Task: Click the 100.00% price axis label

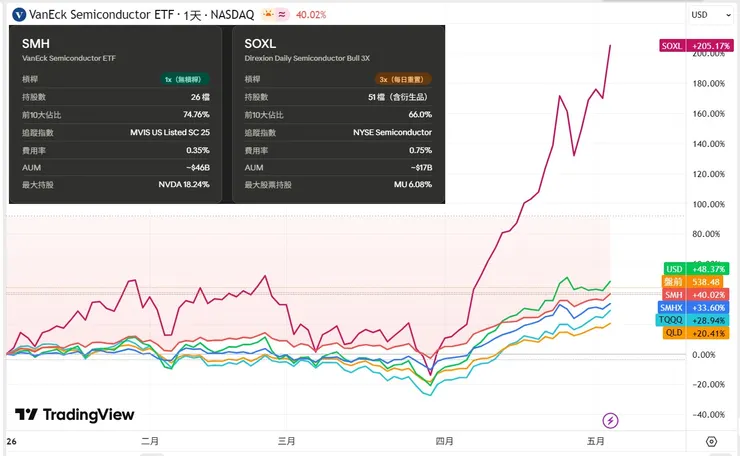Action: point(708,204)
